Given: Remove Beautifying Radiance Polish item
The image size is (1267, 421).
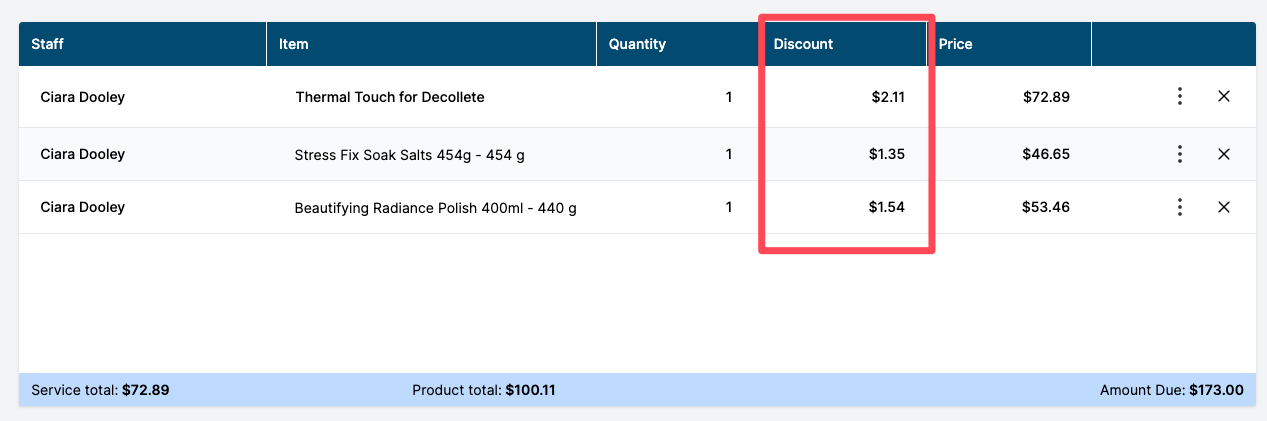Looking at the screenshot, I should 1223,207.
